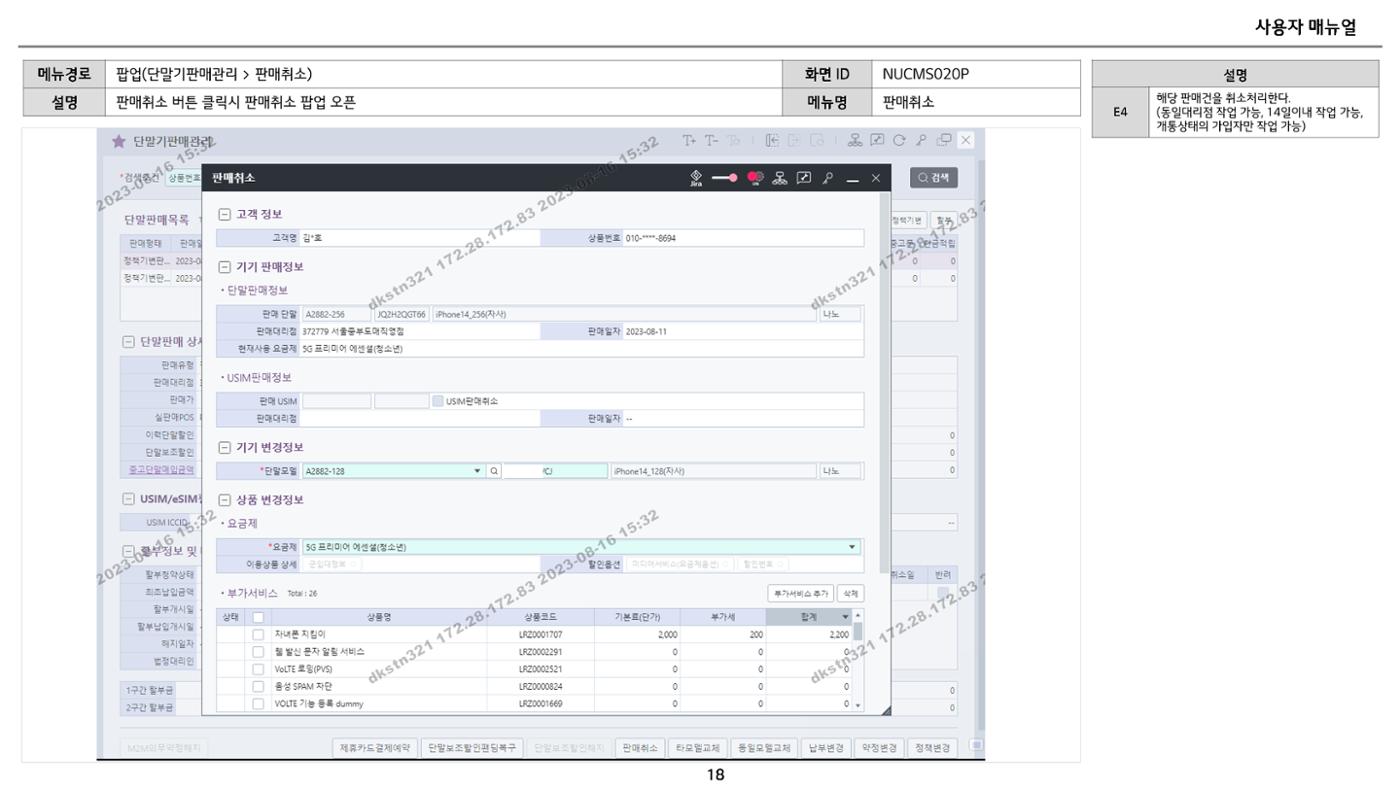Click the 고객명 field showing 김*호

[419, 237]
